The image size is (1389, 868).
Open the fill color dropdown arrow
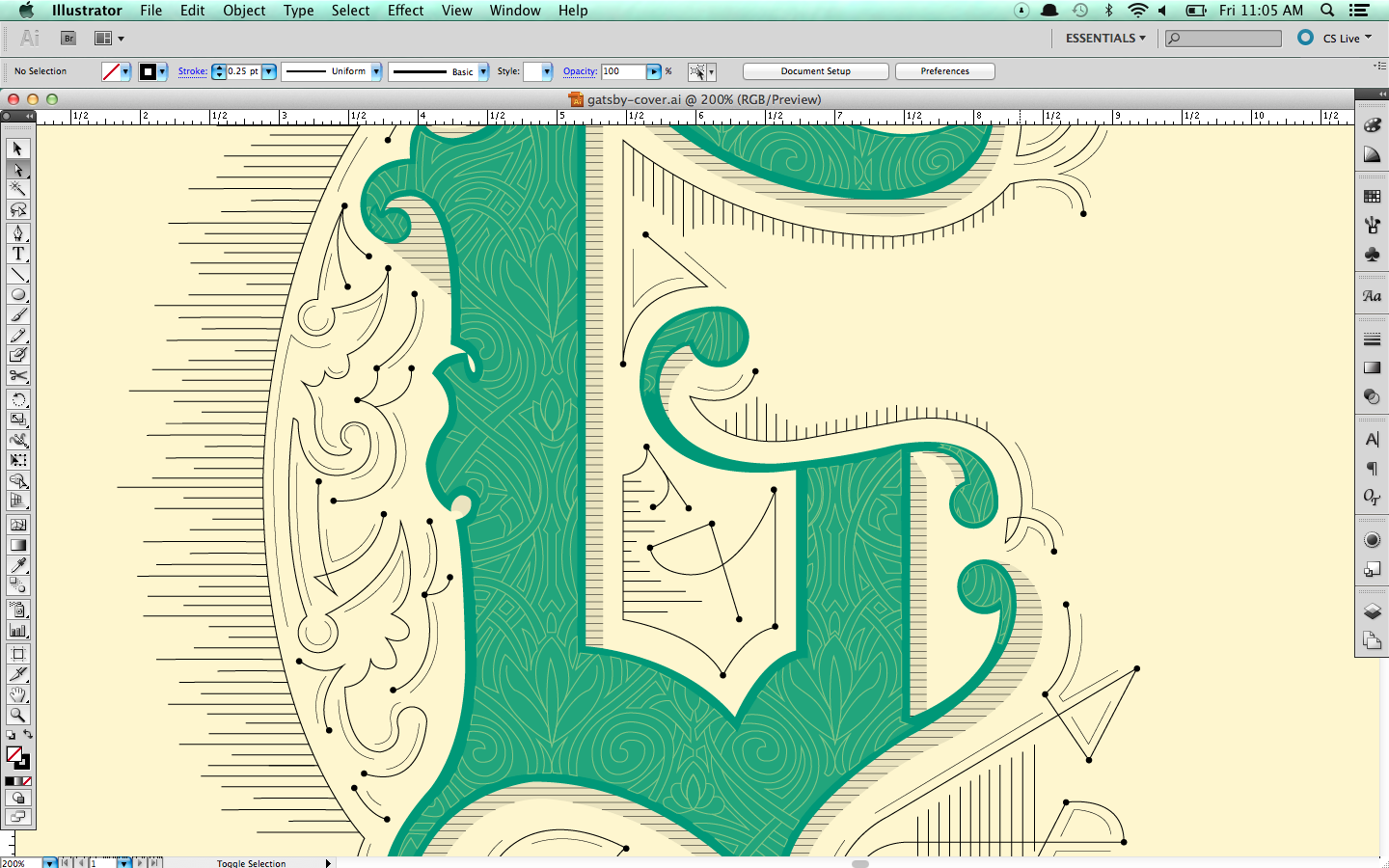coord(125,71)
